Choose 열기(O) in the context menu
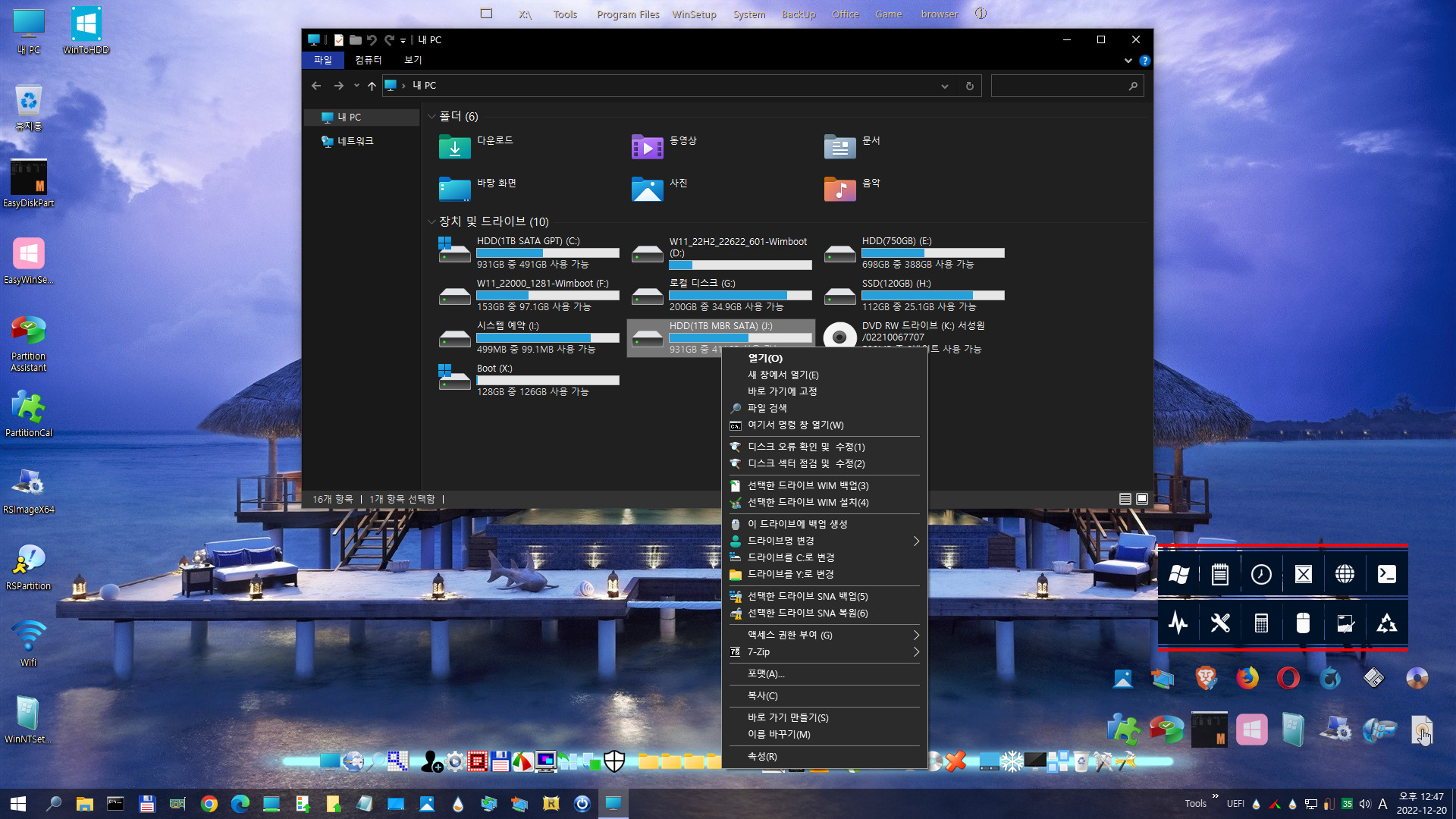This screenshot has height=819, width=1456. [824, 358]
